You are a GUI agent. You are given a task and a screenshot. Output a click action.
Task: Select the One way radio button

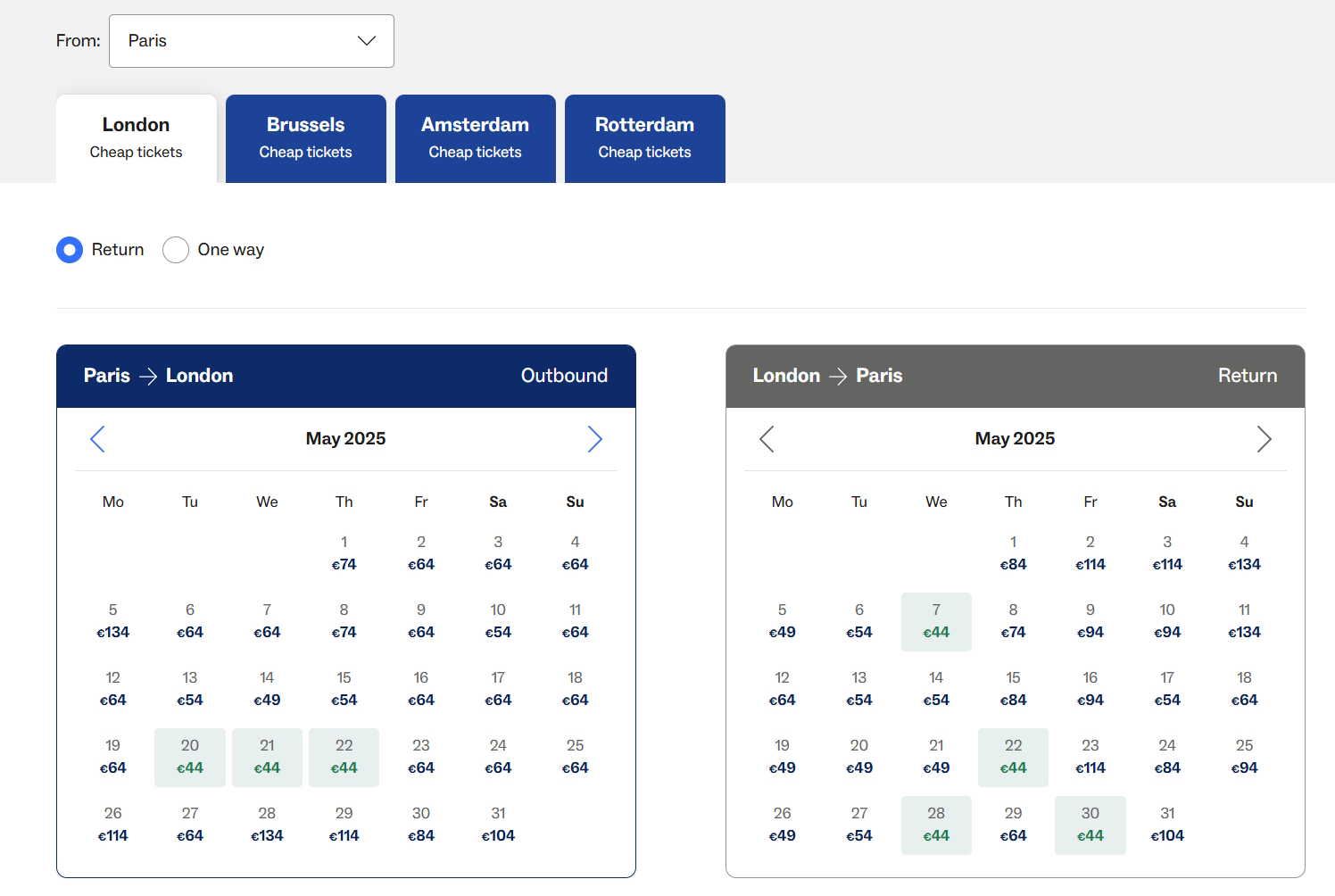[x=176, y=250]
